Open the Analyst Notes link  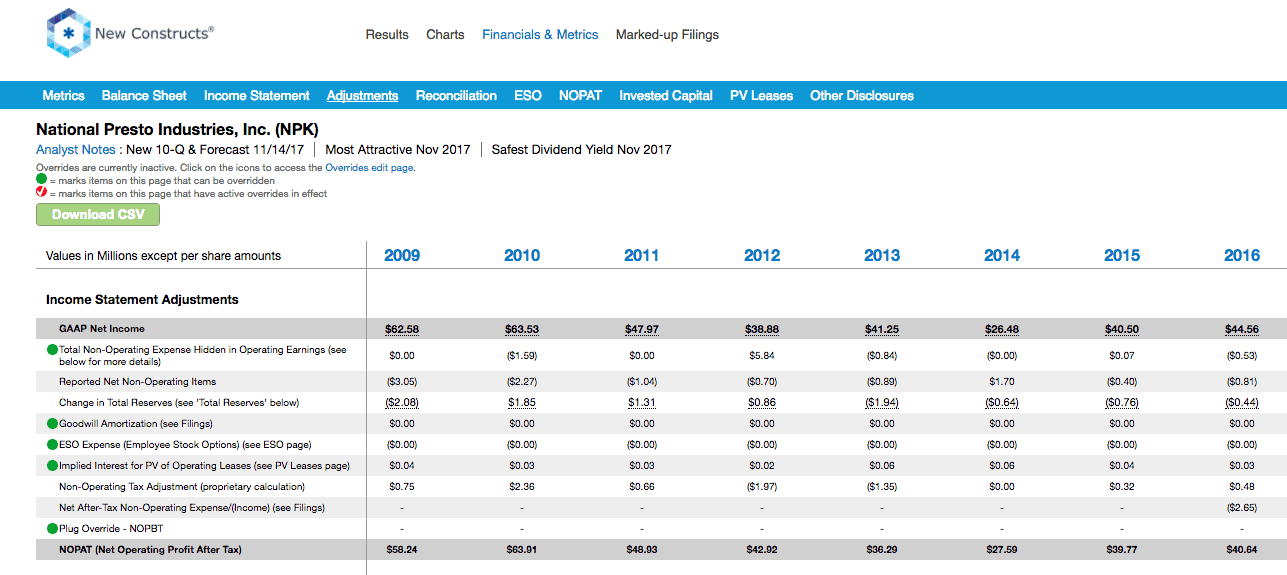pos(77,150)
